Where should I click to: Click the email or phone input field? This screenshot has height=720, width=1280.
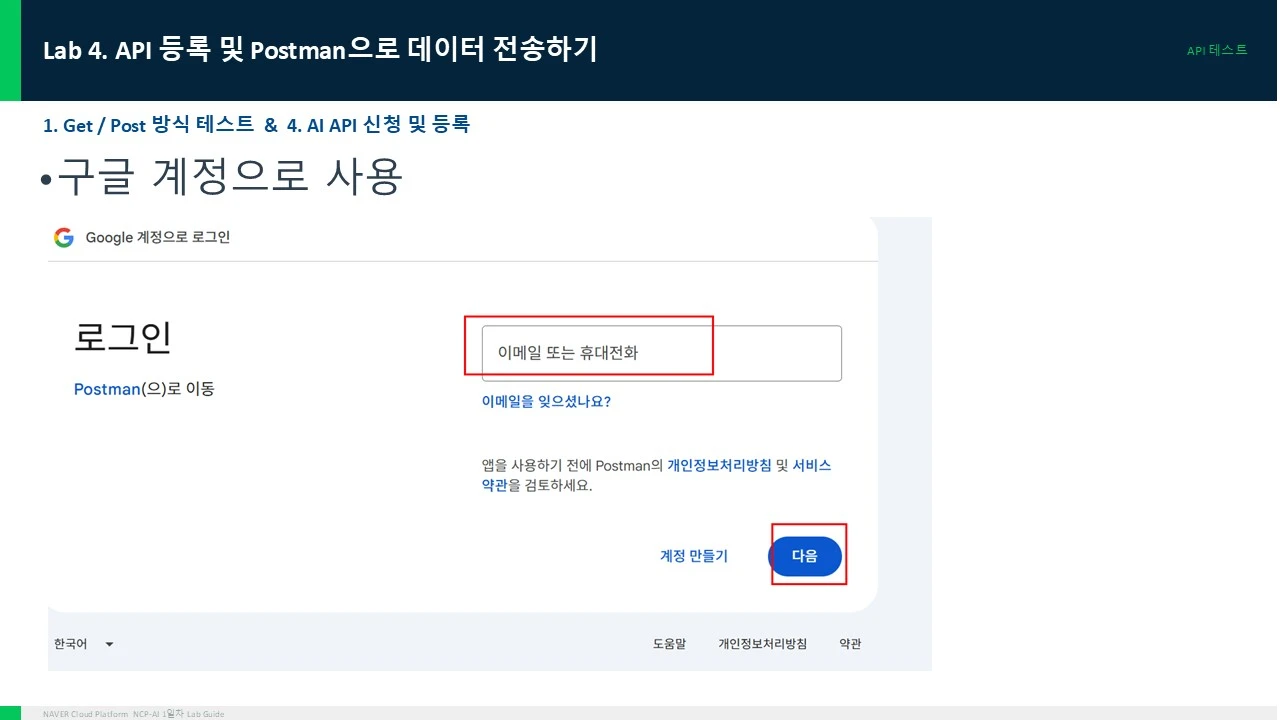coord(661,353)
